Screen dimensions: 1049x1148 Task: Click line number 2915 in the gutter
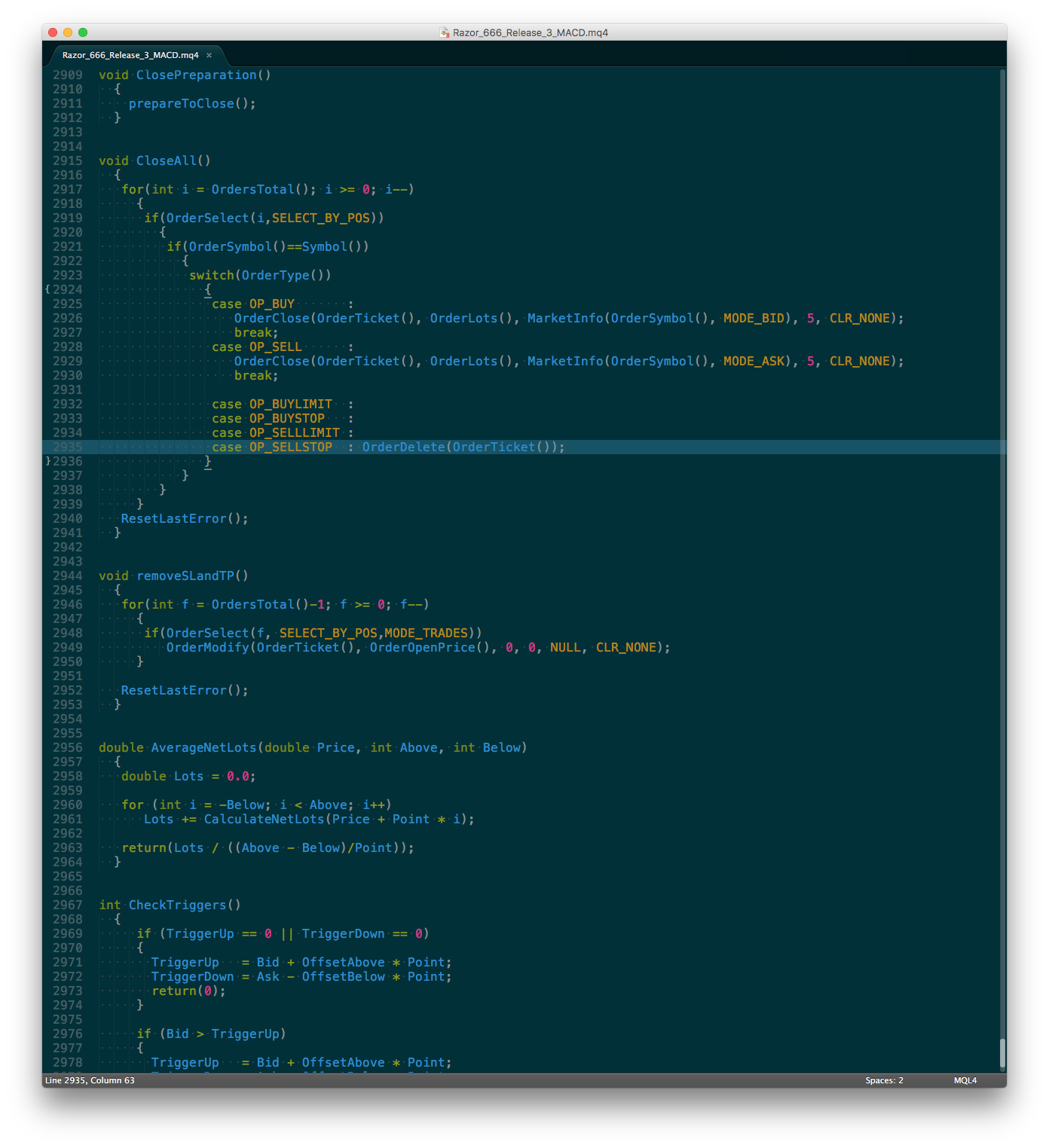pyautogui.click(x=68, y=160)
